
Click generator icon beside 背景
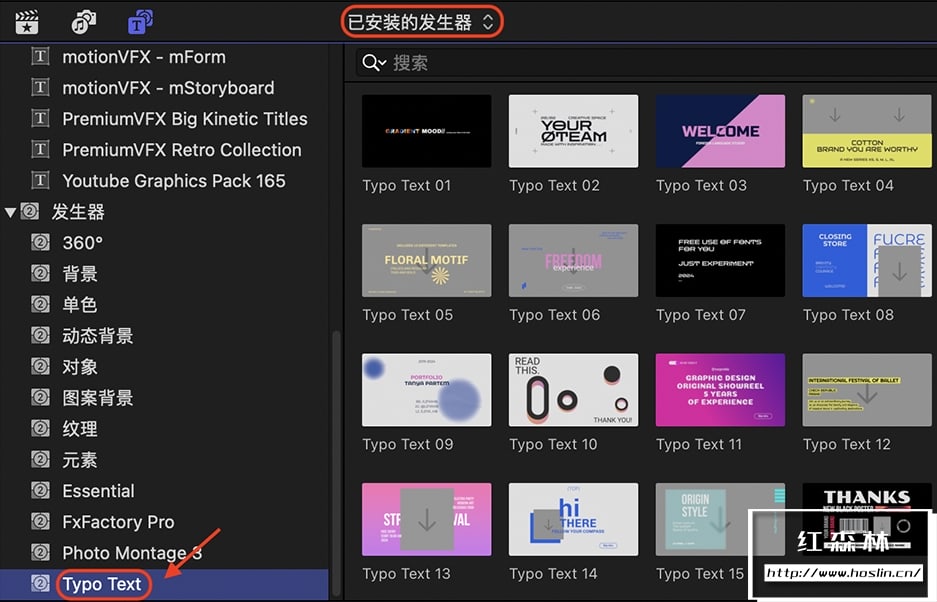tap(40, 274)
